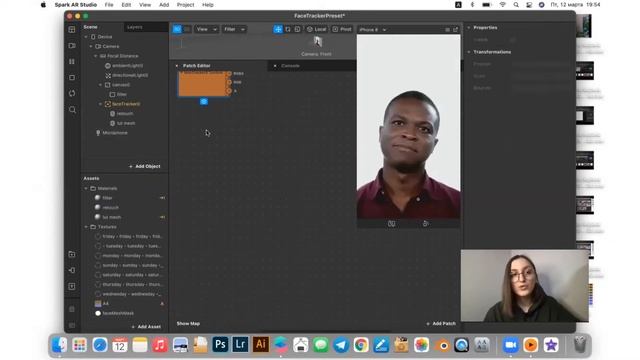
Task: Collapse the Properties section
Action: (x=469, y=28)
